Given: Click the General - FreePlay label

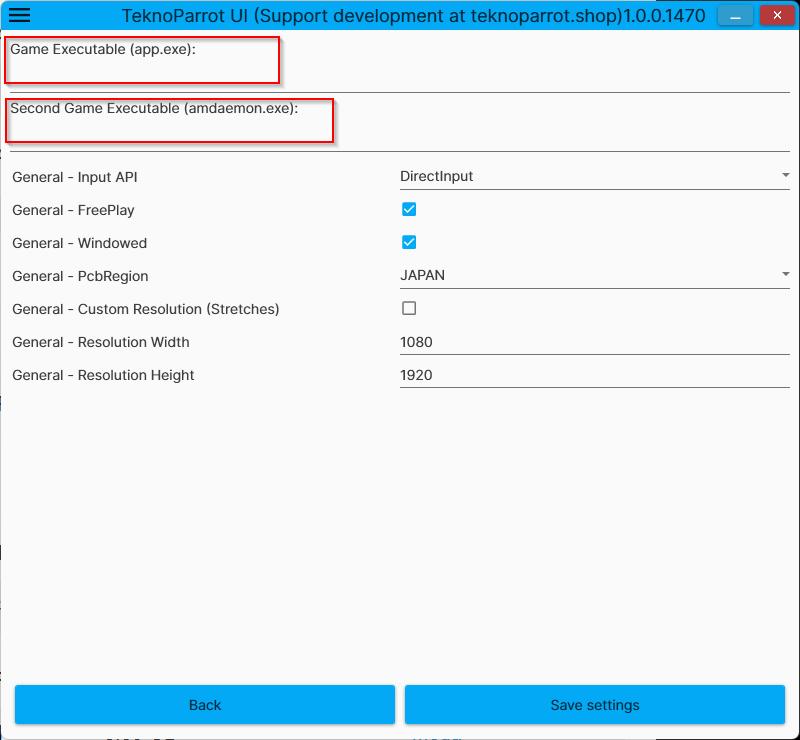Looking at the screenshot, I should click(73, 210).
